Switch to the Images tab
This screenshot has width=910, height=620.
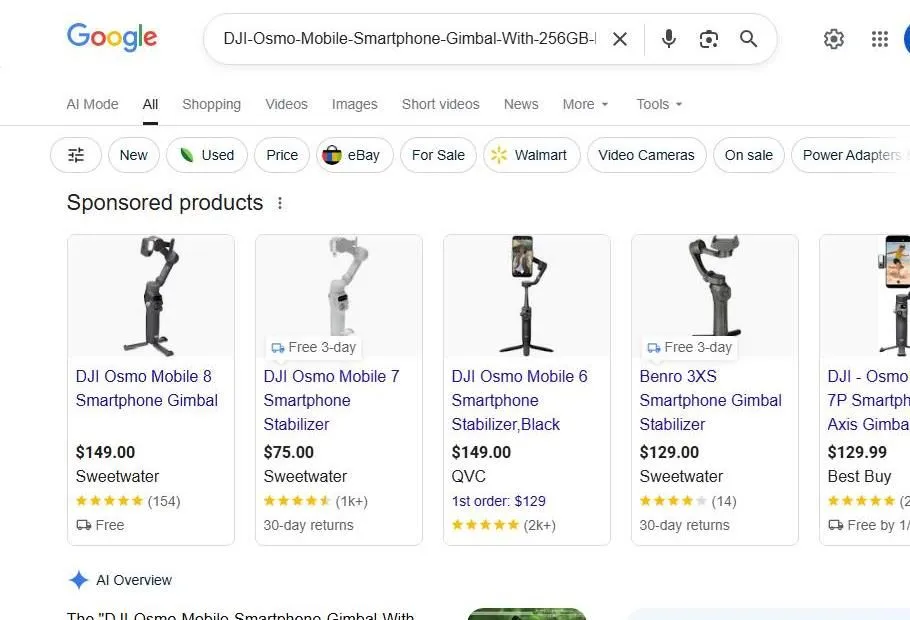tap(354, 104)
